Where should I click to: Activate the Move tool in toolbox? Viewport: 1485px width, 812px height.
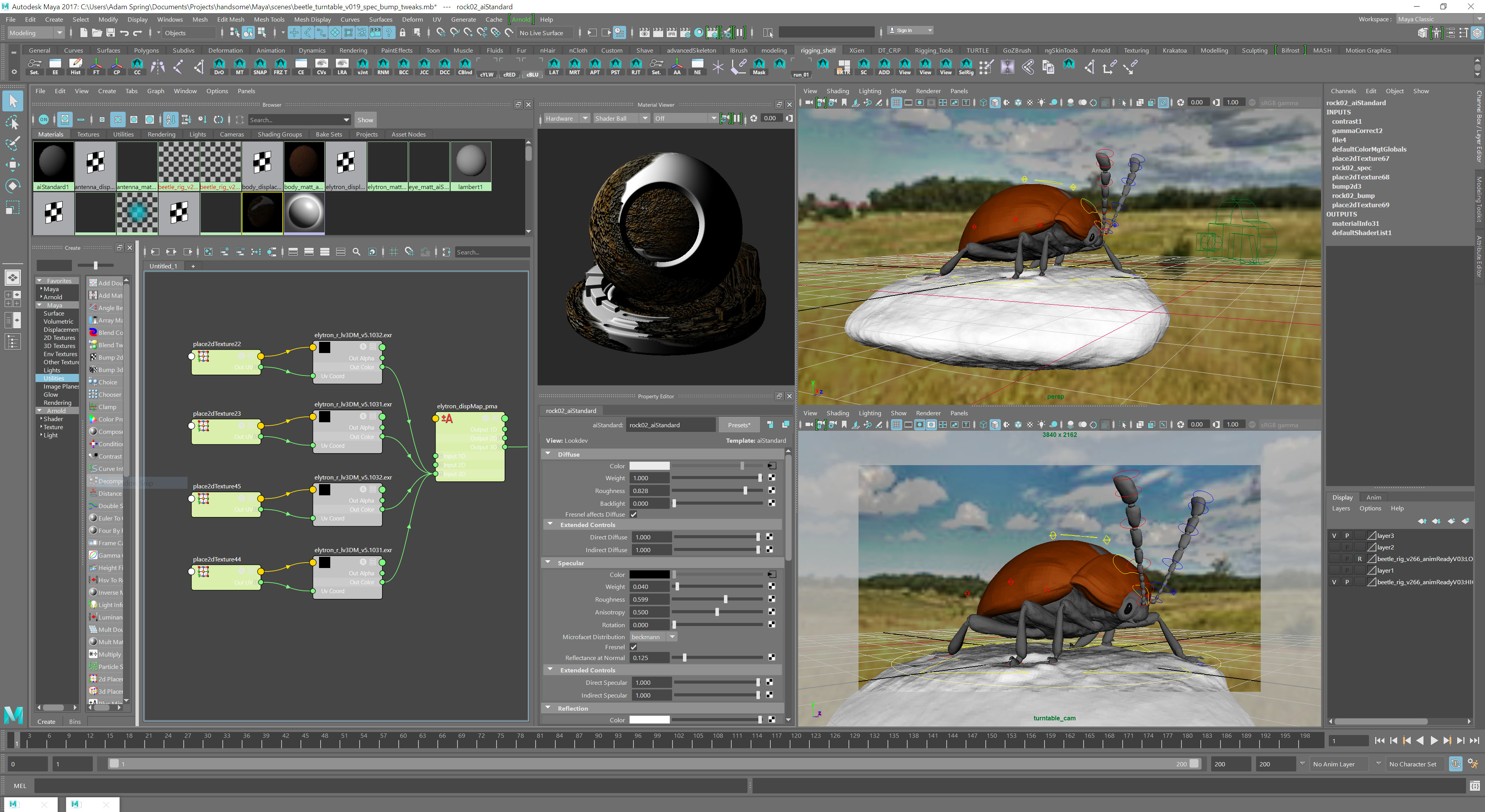click(x=13, y=164)
